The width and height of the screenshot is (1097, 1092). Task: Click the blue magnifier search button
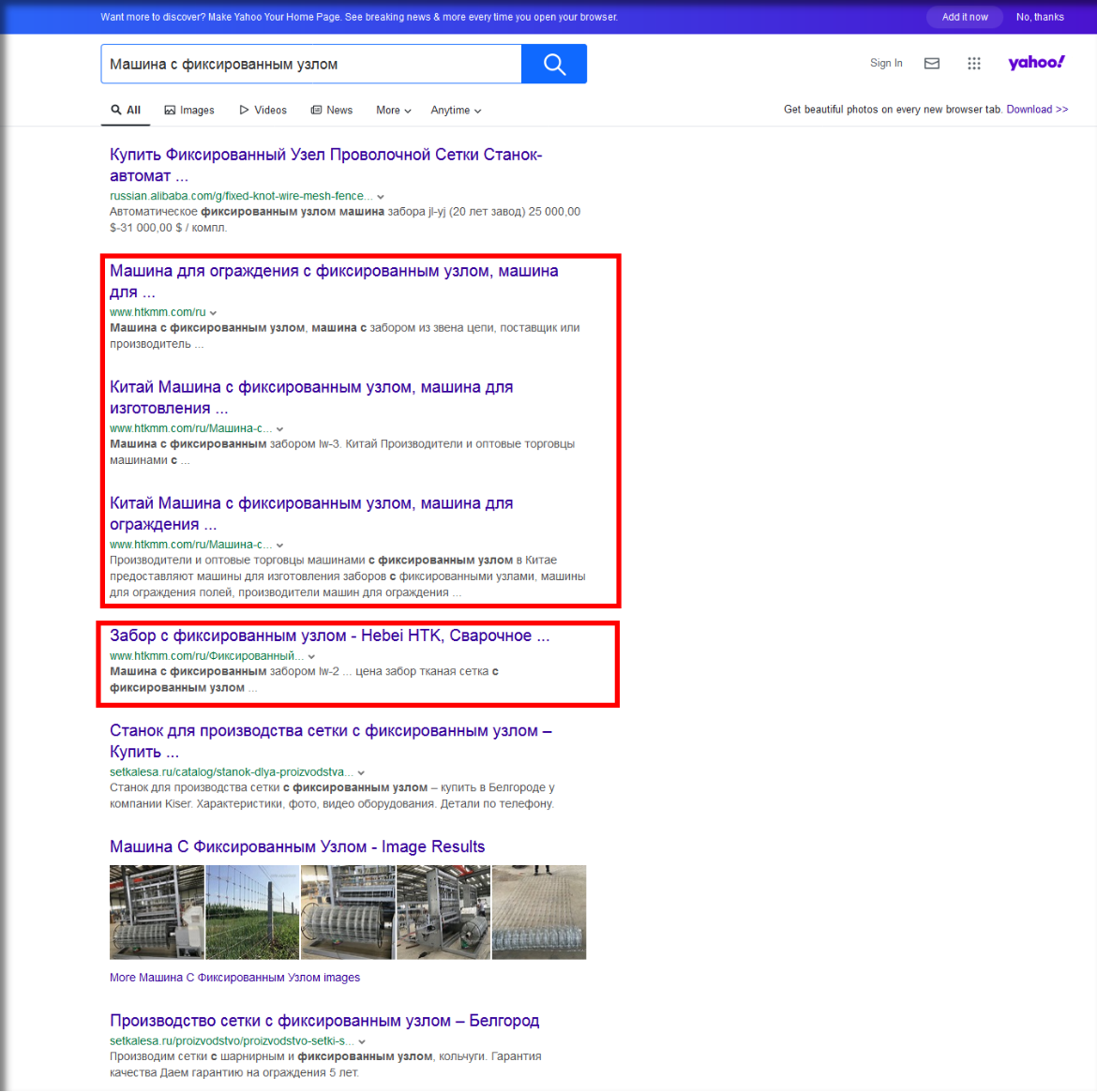554,64
